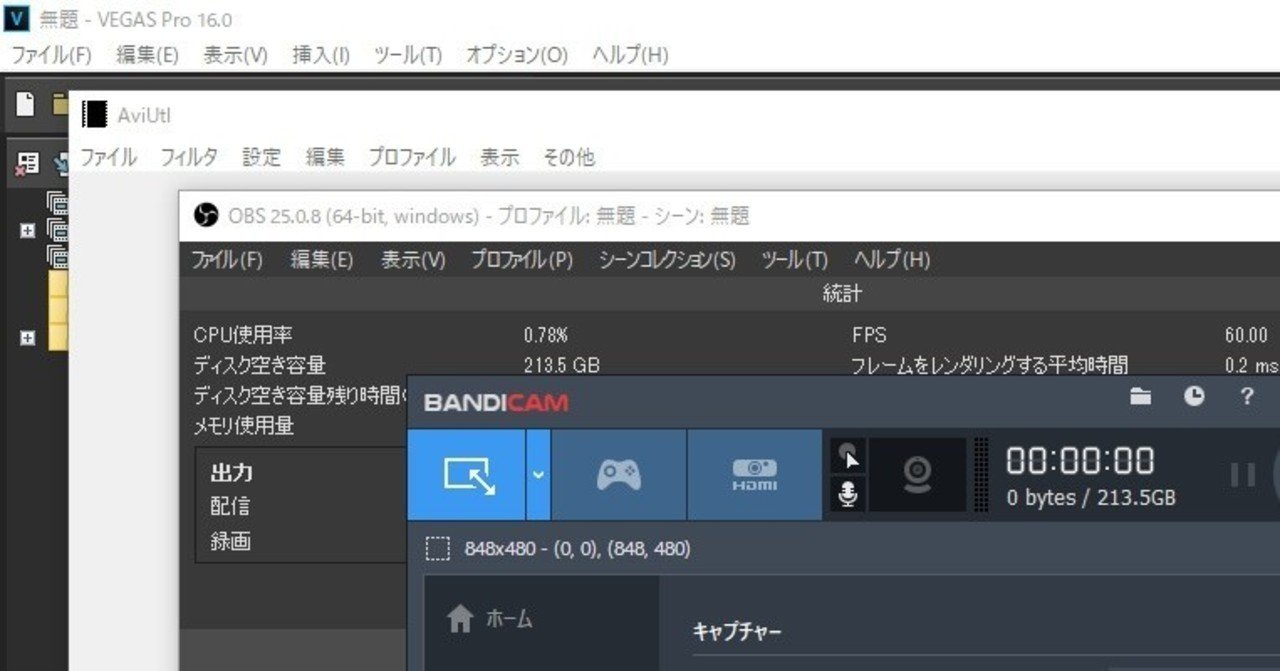
Task: Open Bandicam help with question mark icon
Action: click(1246, 397)
